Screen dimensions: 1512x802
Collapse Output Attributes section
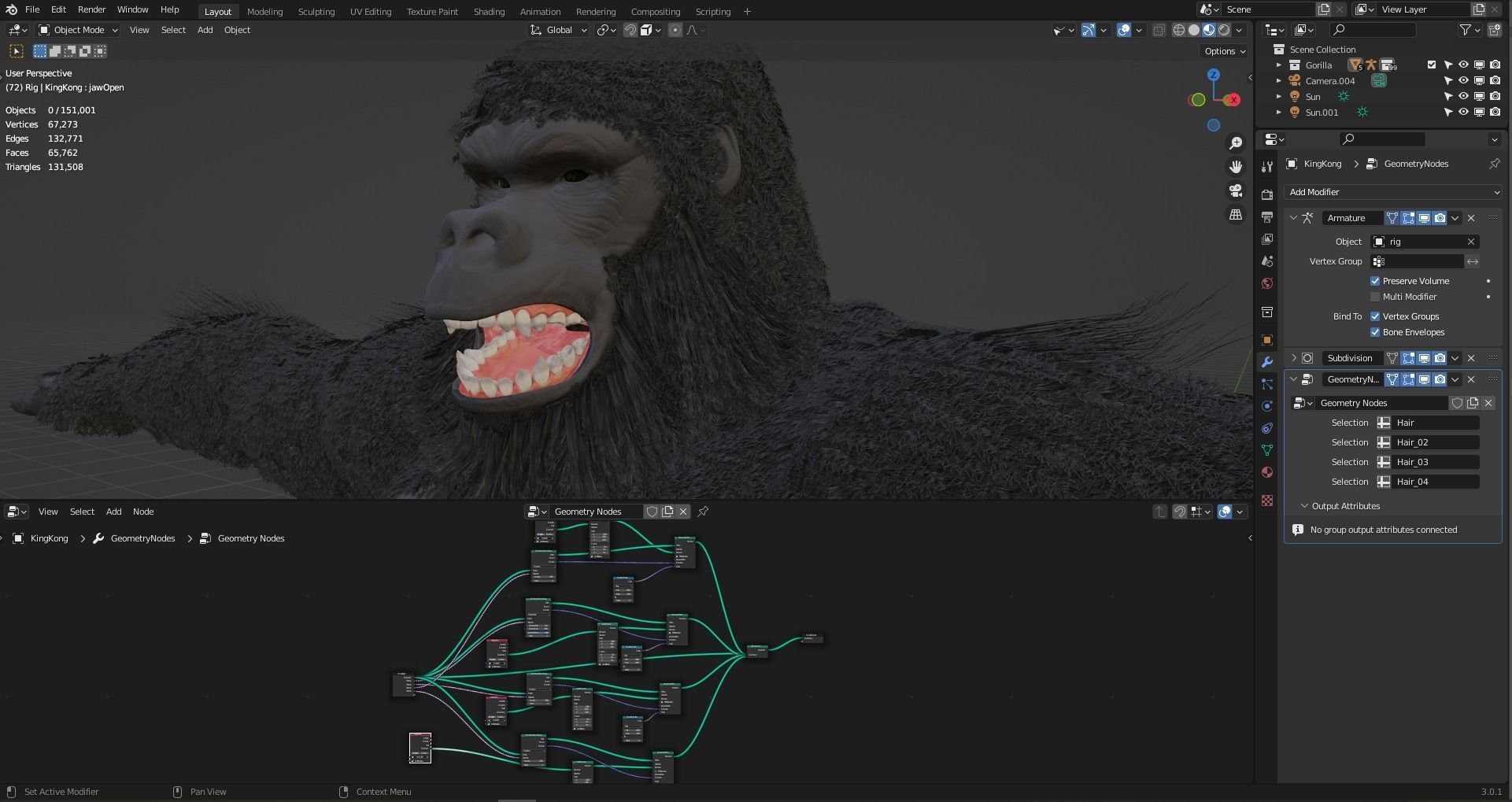(1304, 506)
